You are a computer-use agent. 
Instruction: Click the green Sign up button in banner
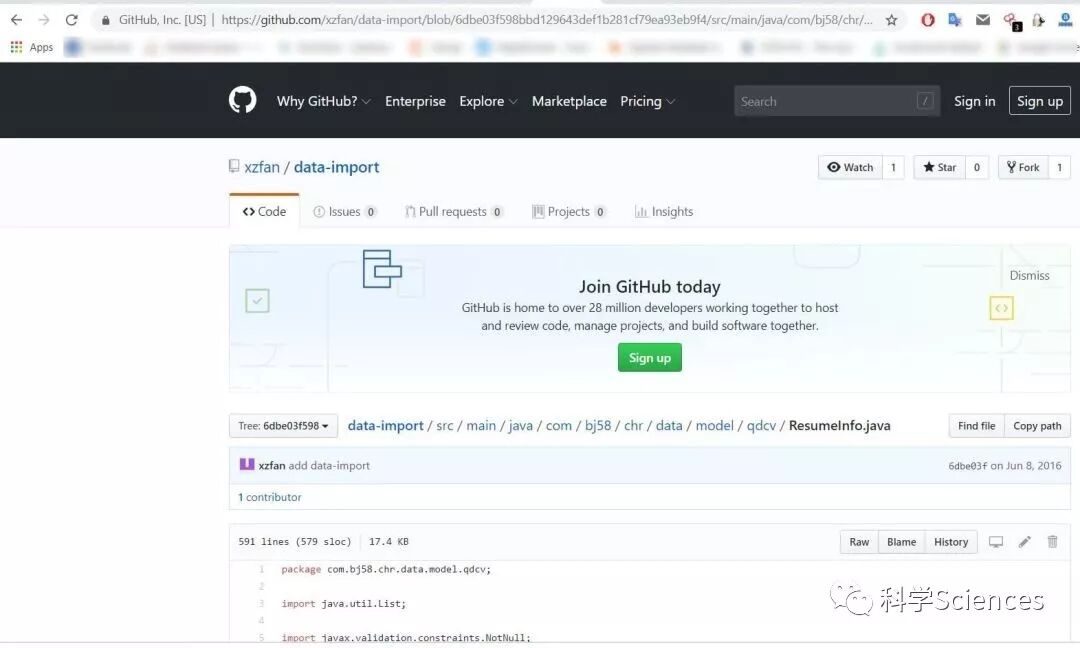[x=650, y=357]
